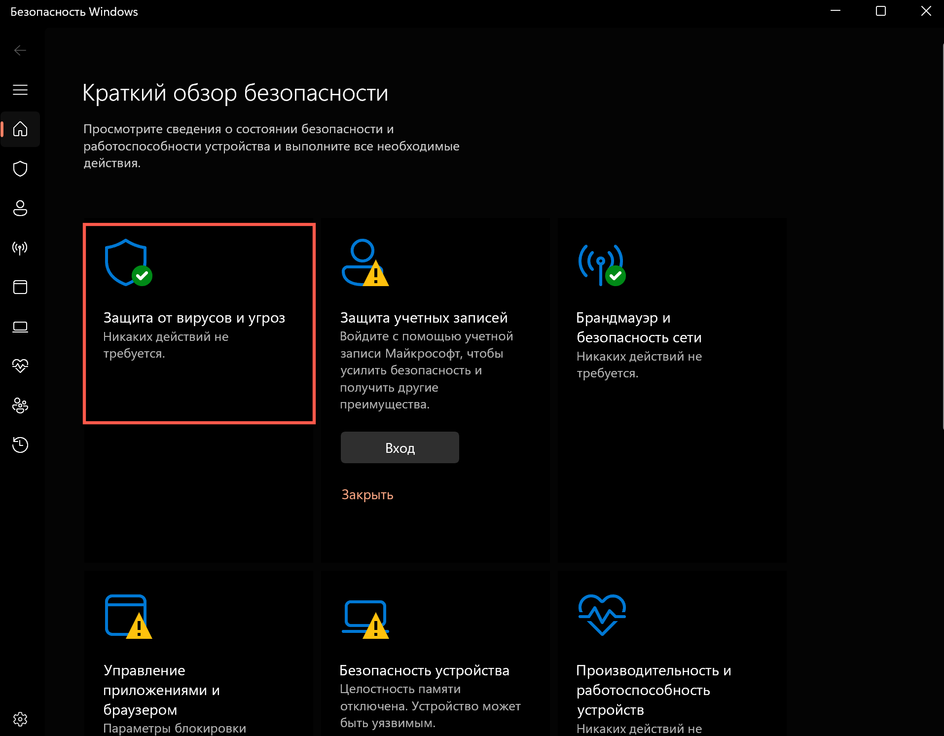Click device security laptop icon with warning

[365, 619]
